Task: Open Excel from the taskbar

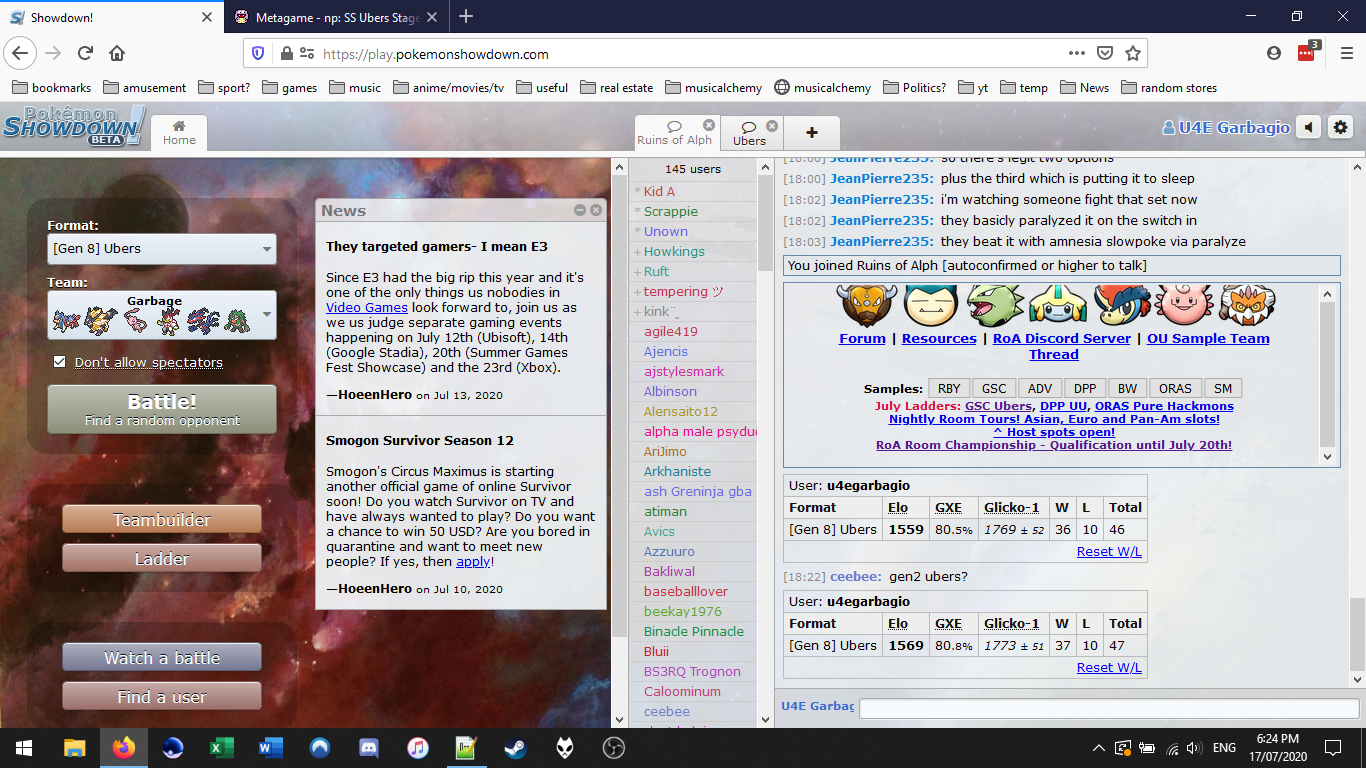Action: pos(222,748)
